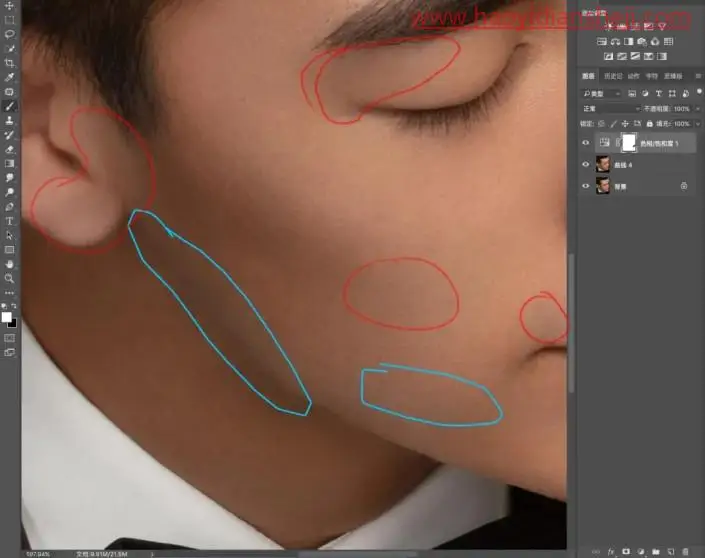Select the Lasso tool
Image resolution: width=705 pixels, height=558 pixels.
click(x=9, y=34)
